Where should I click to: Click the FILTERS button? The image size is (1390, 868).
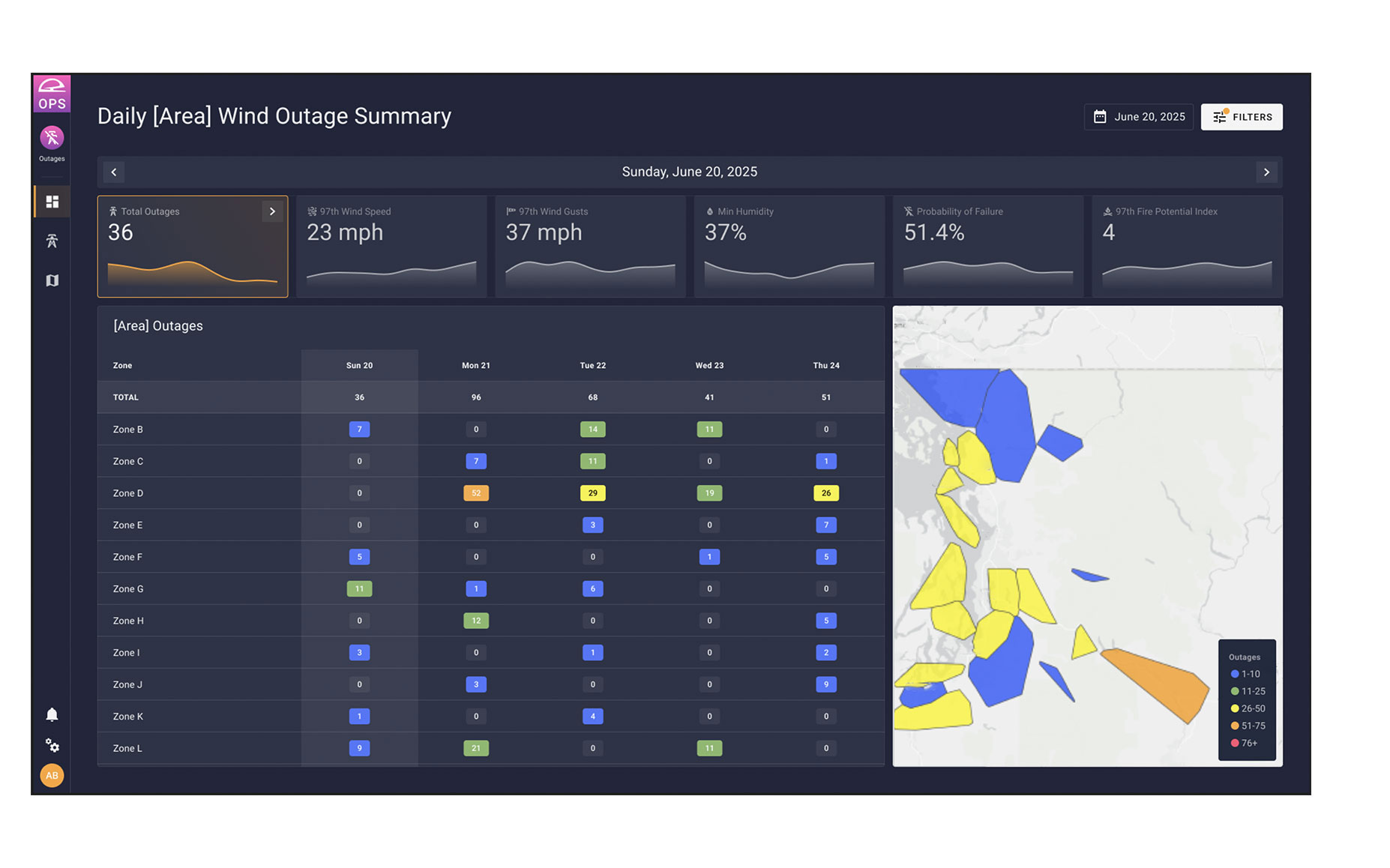tap(1241, 117)
